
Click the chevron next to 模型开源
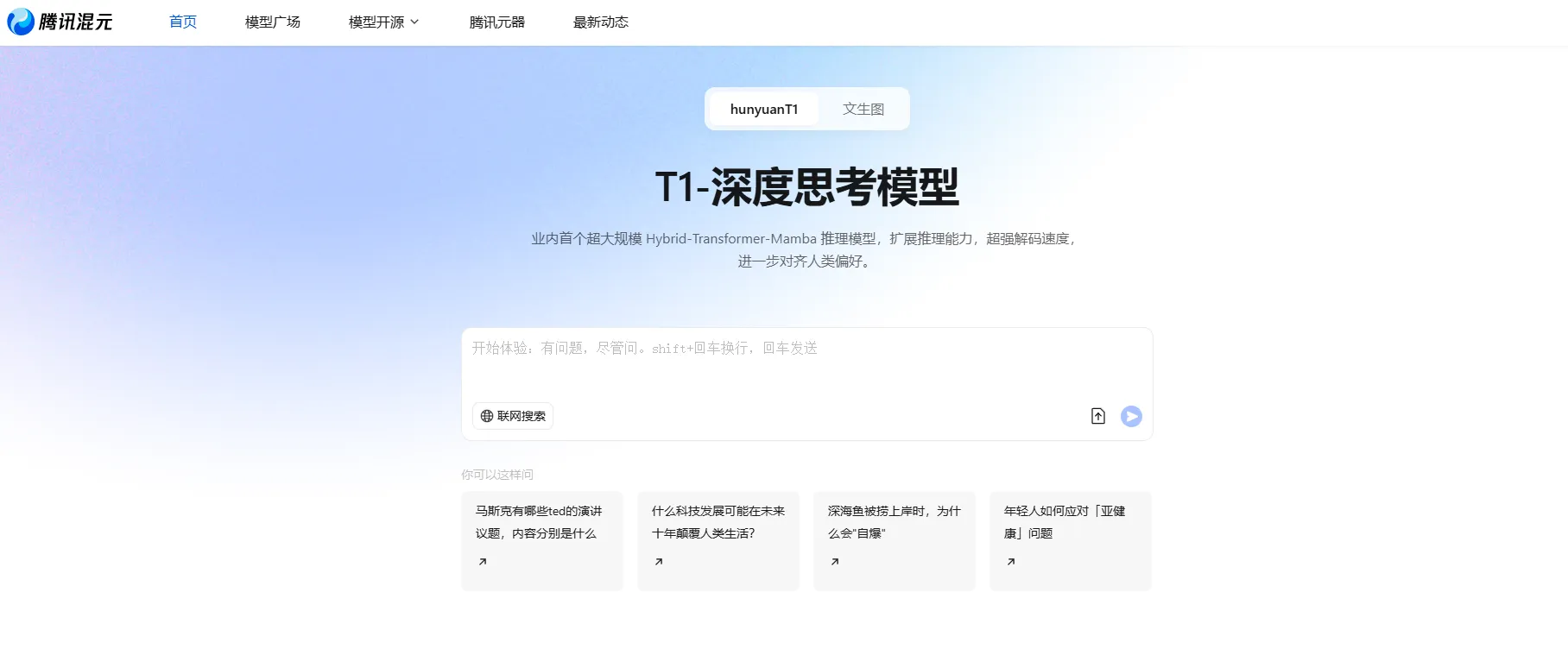click(x=414, y=22)
